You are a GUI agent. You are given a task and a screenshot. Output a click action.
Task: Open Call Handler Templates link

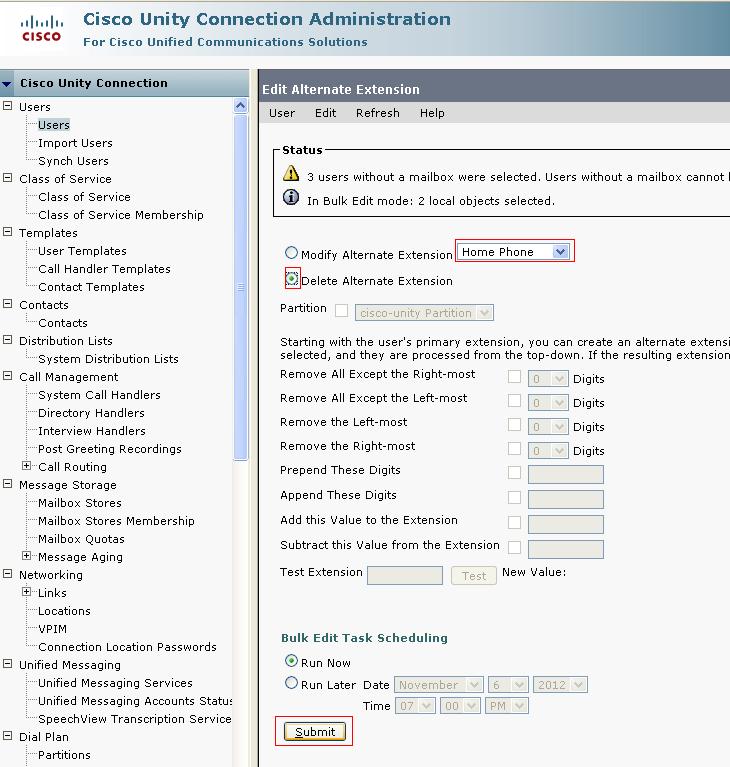click(x=104, y=269)
